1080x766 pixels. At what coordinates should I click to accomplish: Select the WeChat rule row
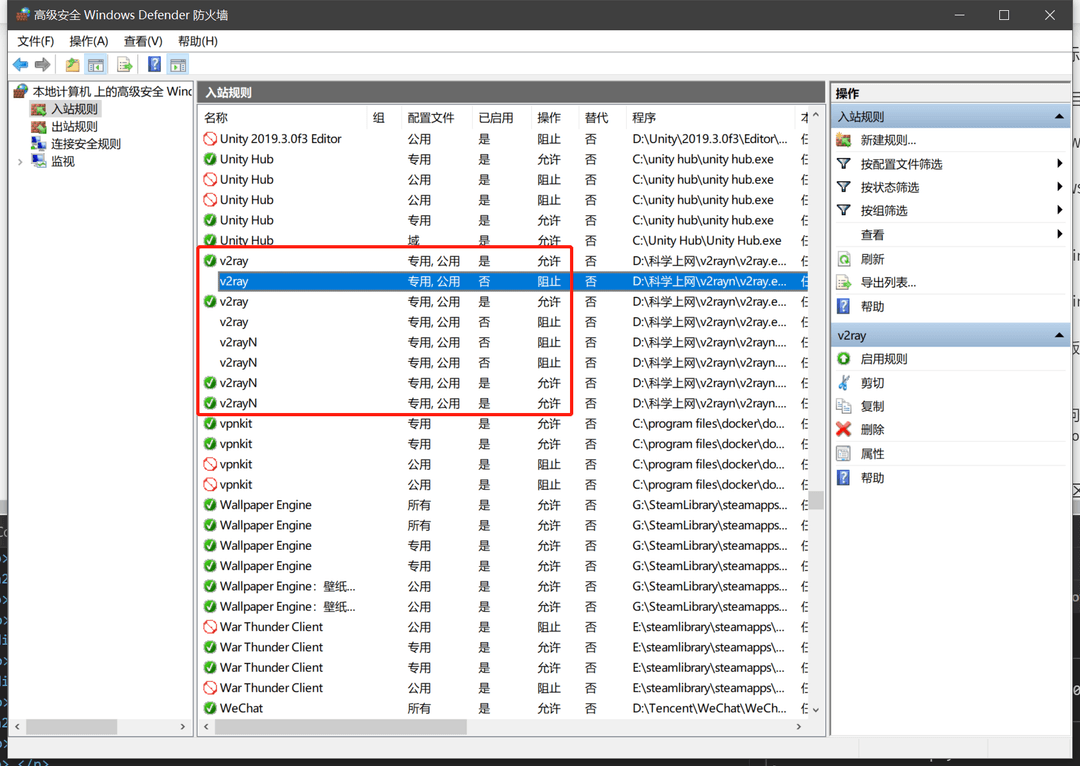click(504, 708)
